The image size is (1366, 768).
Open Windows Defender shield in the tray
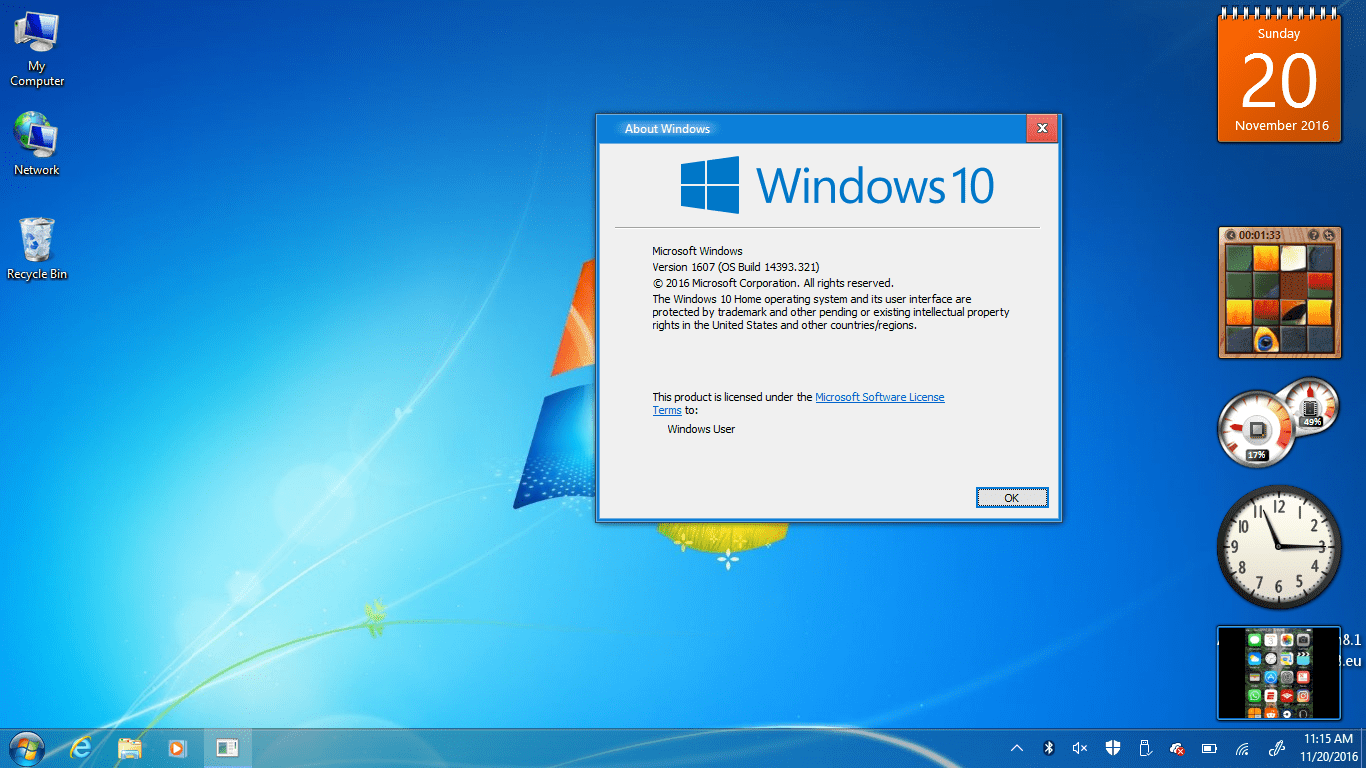1113,748
